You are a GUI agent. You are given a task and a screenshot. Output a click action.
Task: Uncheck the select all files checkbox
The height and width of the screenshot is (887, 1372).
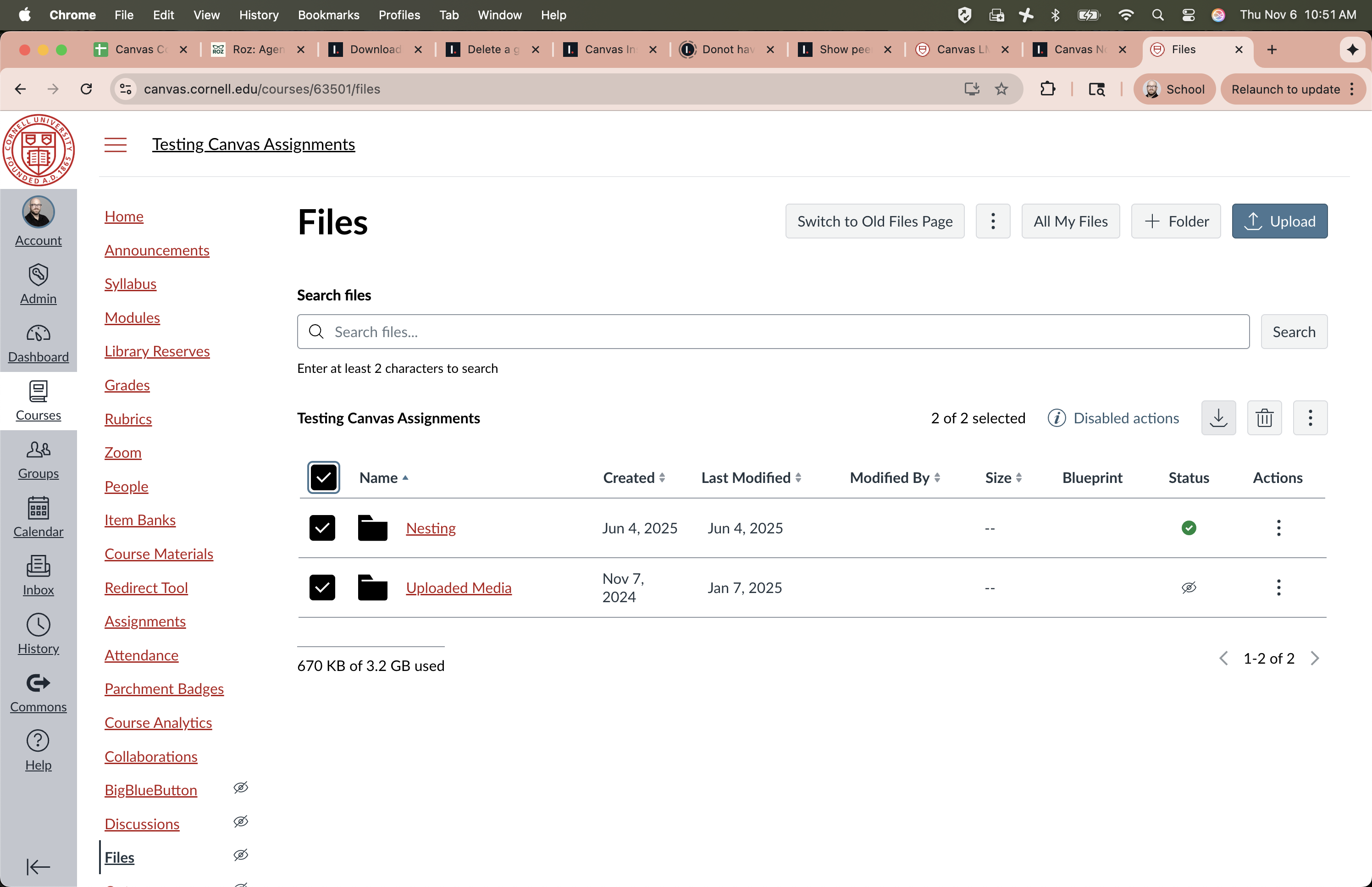point(323,477)
